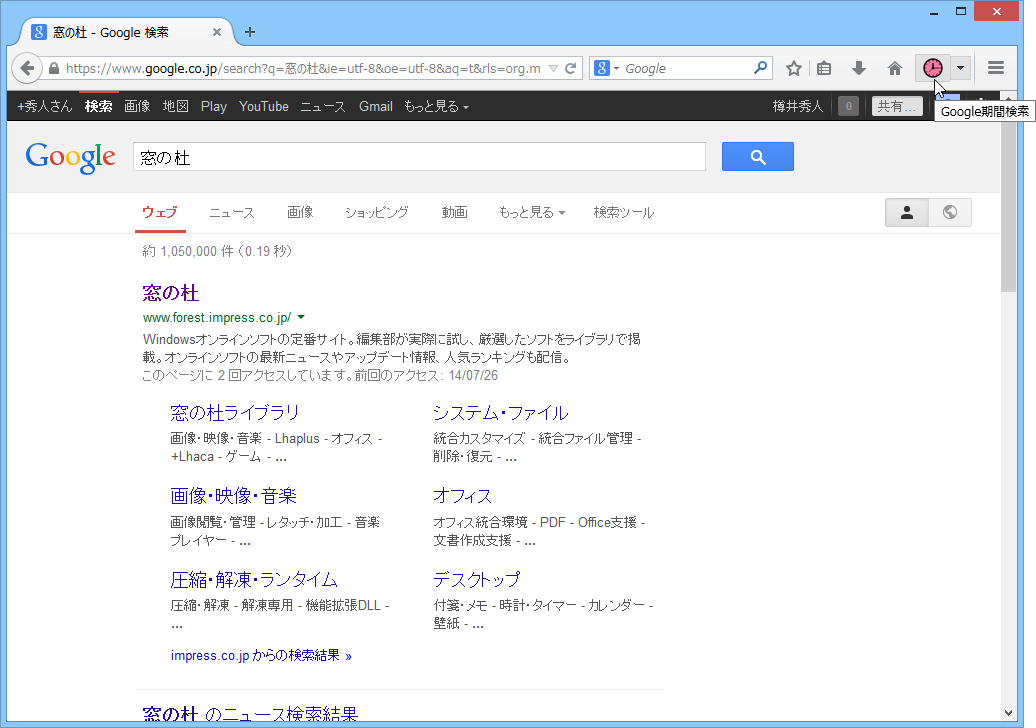Switch to the ショッピング results tab
This screenshot has width=1036, height=728.
pyautogui.click(x=377, y=213)
